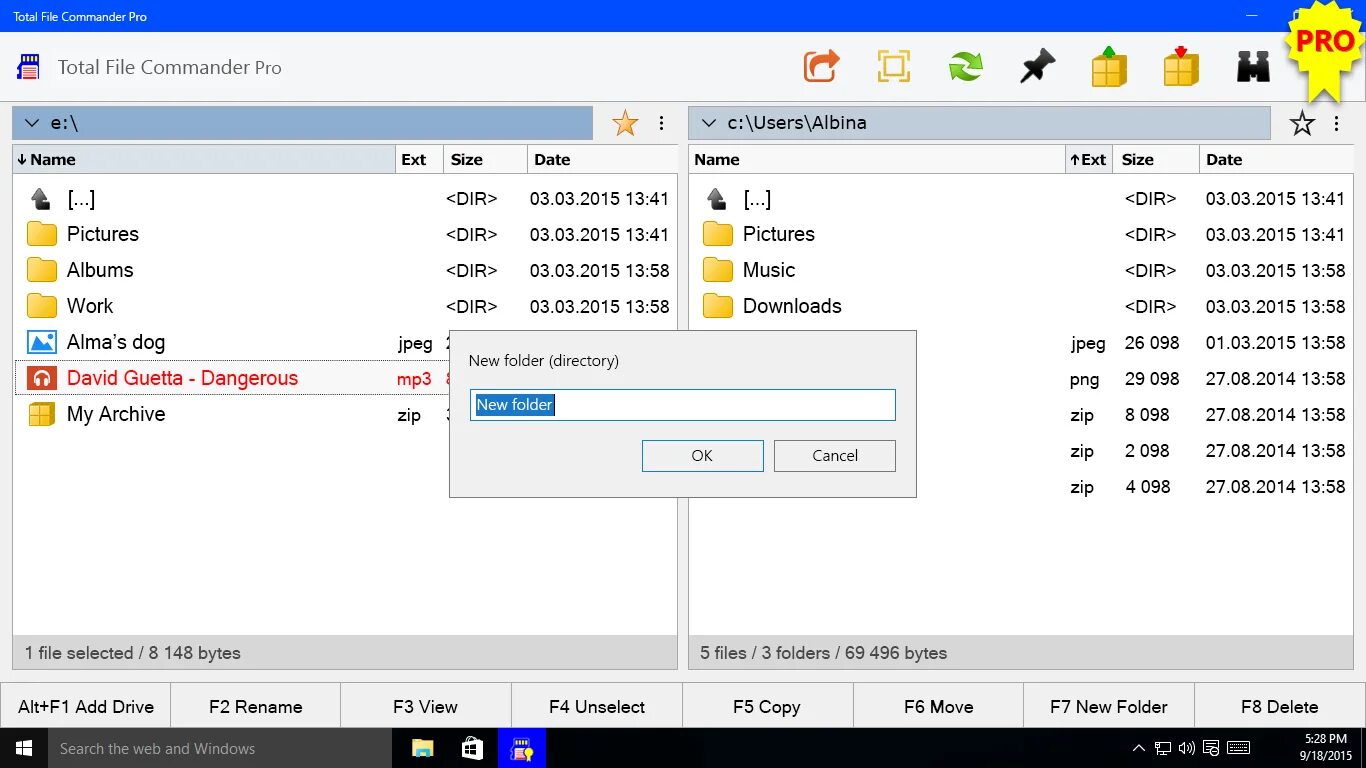Viewport: 1366px width, 768px height.
Task: Click the unpack archive icon with red arrow
Action: 1181,66
